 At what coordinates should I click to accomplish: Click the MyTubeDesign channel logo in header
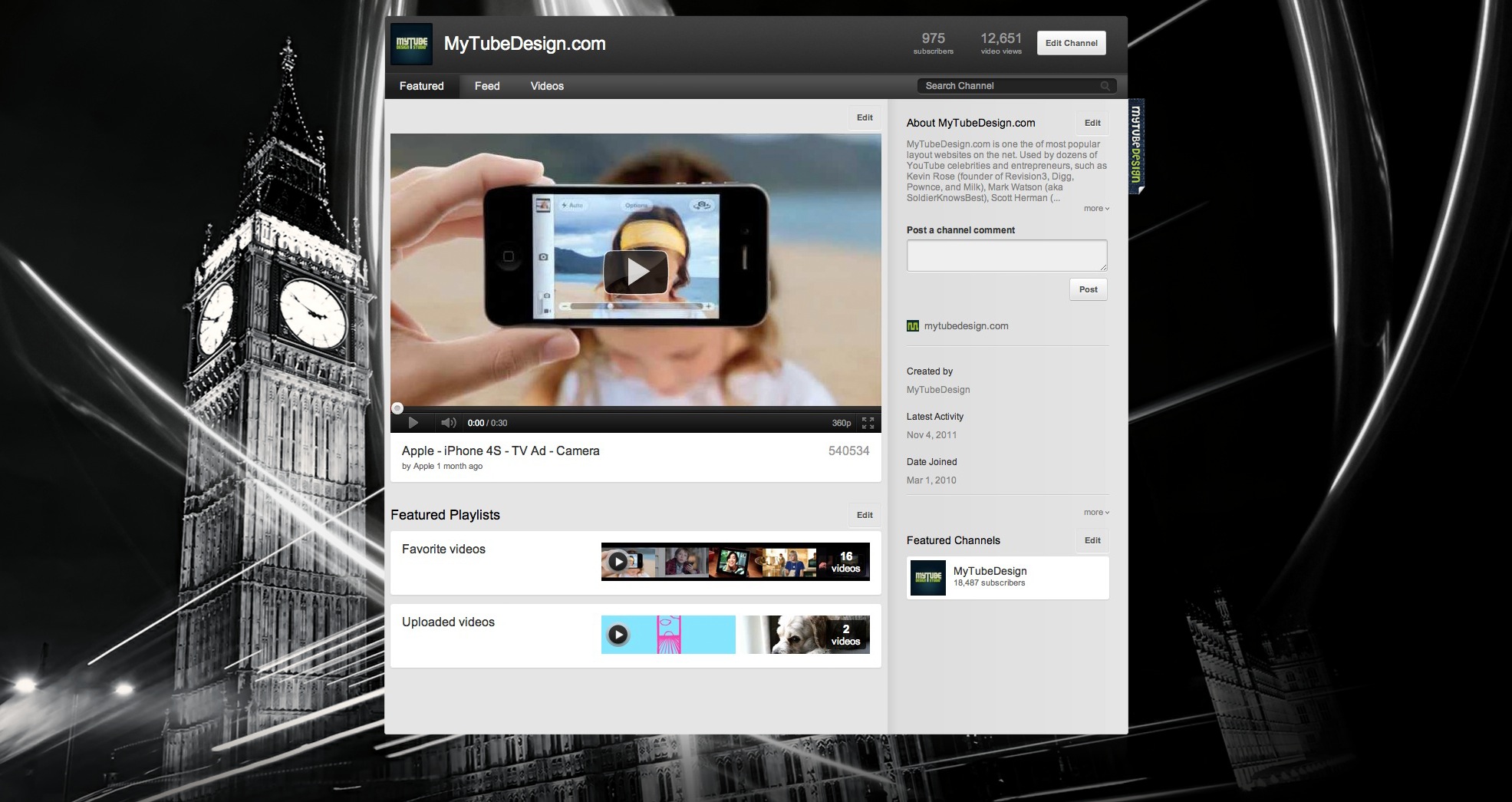(x=411, y=44)
